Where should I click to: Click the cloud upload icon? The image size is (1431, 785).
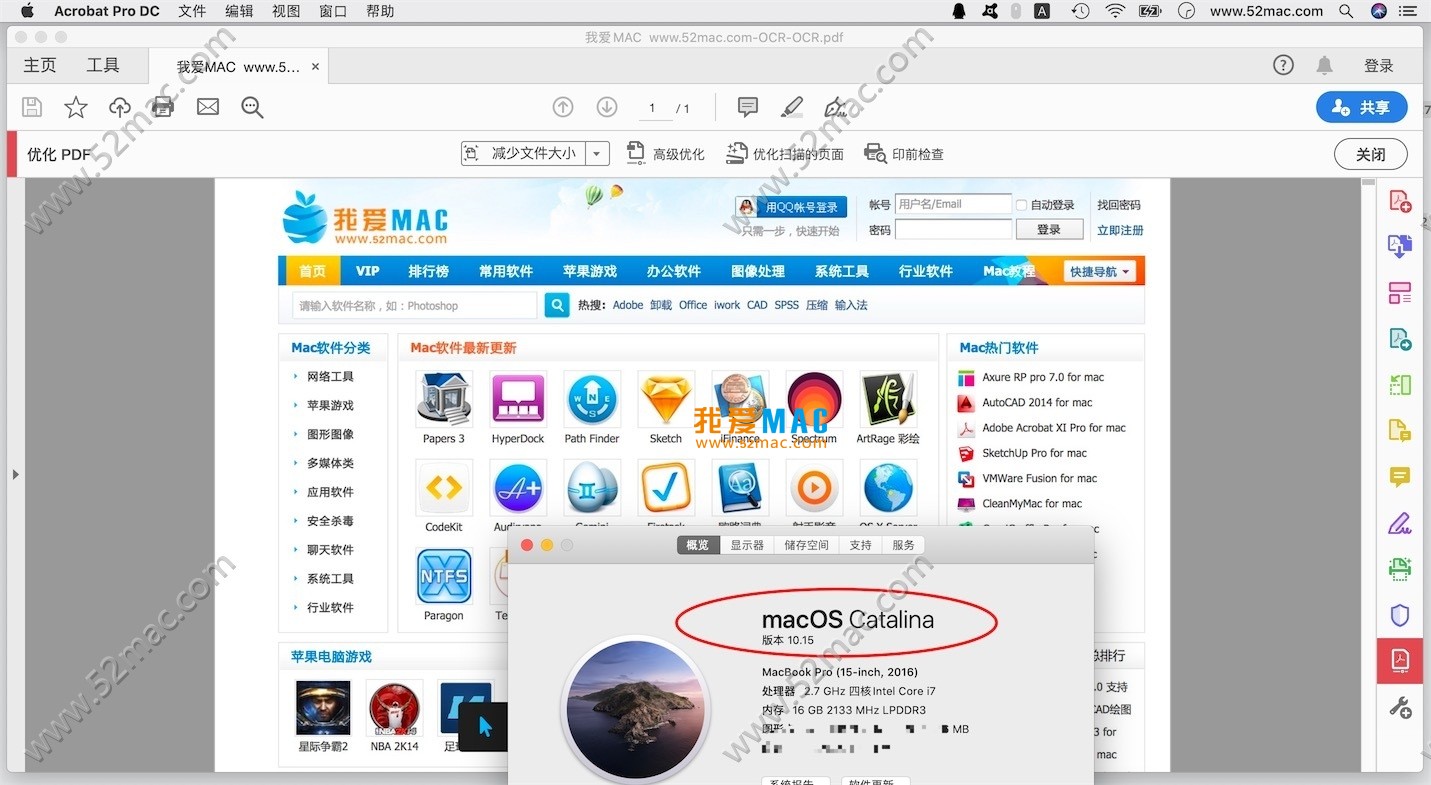pos(120,107)
